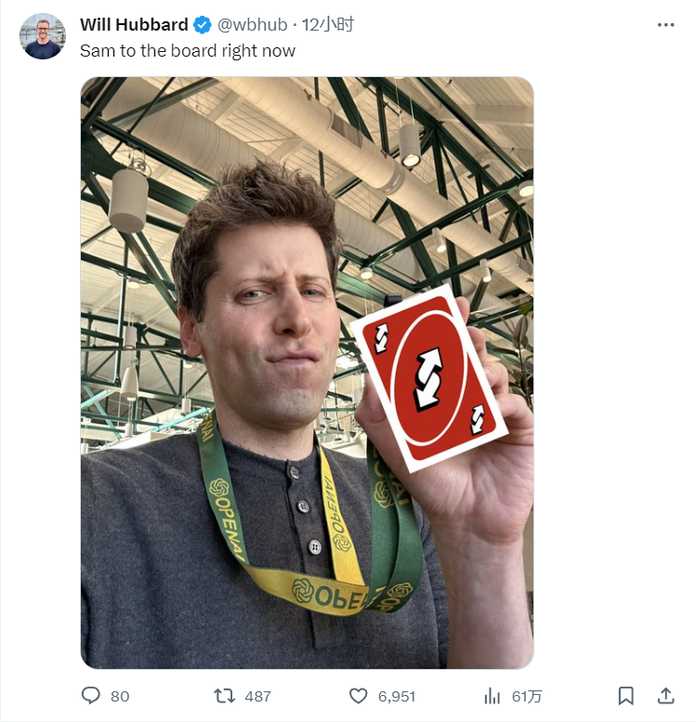Click the @wbhub handle

252,24
